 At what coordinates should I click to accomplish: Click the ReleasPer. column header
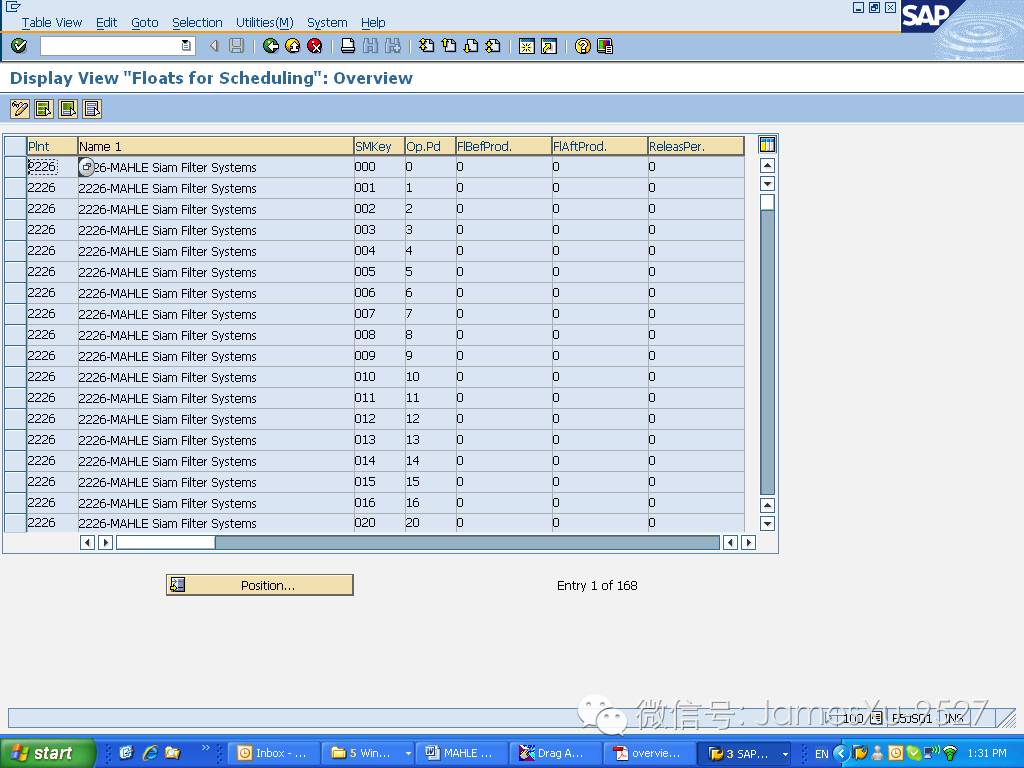(696, 146)
